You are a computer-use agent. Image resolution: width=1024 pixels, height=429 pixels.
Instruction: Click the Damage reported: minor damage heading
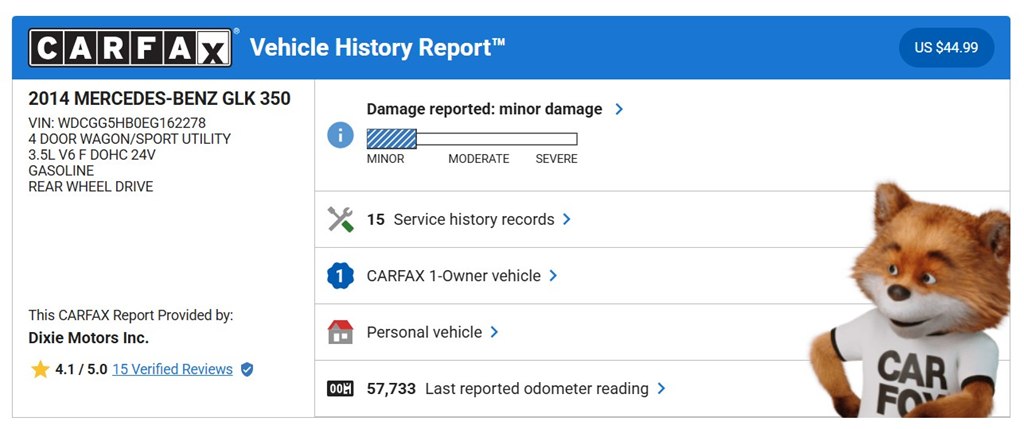click(x=484, y=109)
